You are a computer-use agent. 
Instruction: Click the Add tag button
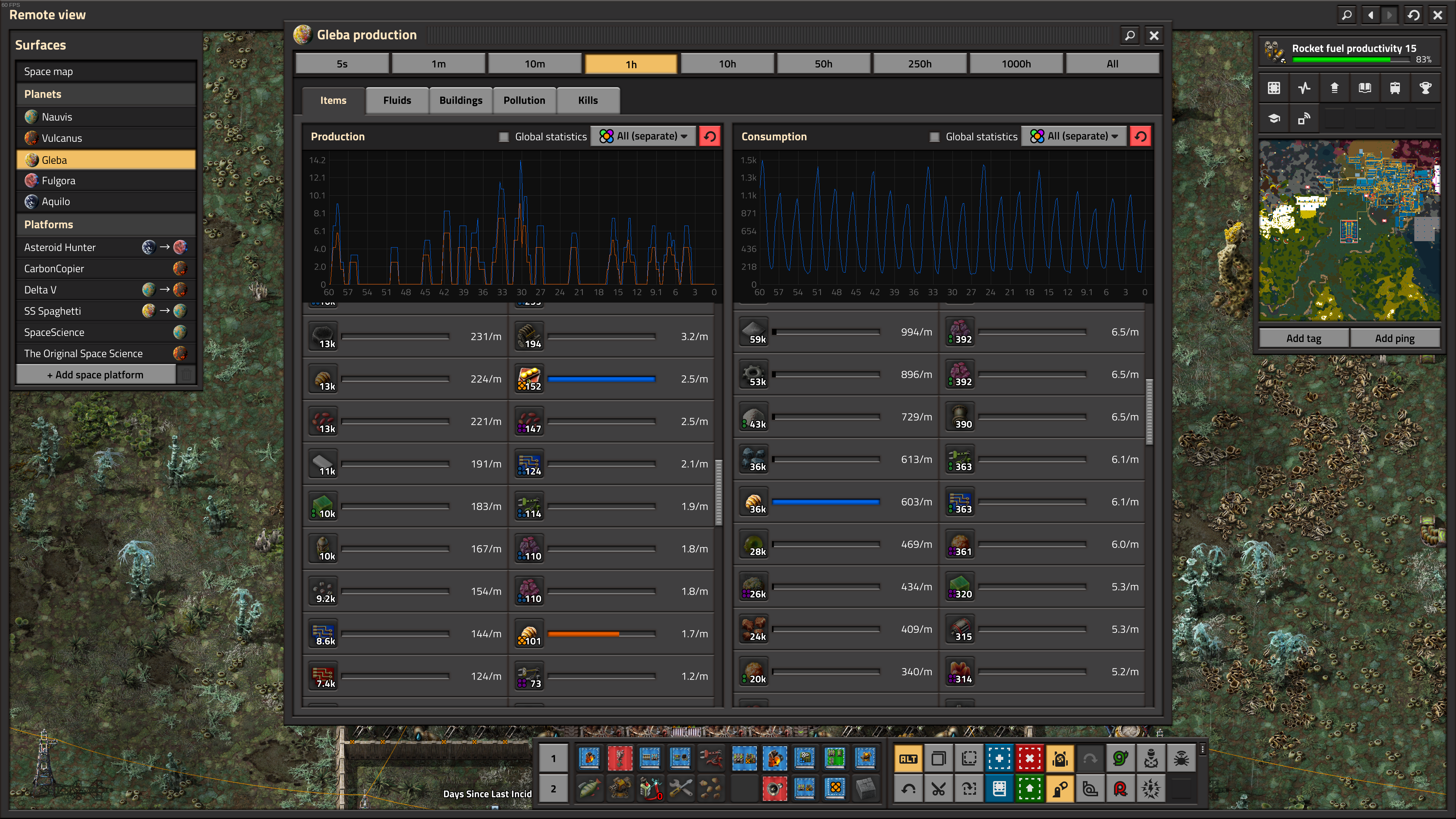point(1304,338)
